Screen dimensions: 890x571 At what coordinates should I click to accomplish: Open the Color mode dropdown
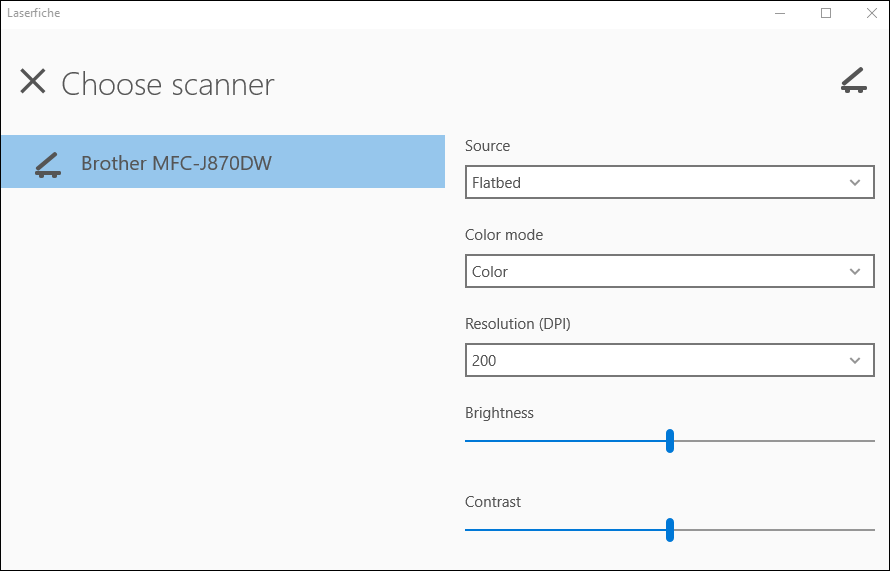pos(670,271)
